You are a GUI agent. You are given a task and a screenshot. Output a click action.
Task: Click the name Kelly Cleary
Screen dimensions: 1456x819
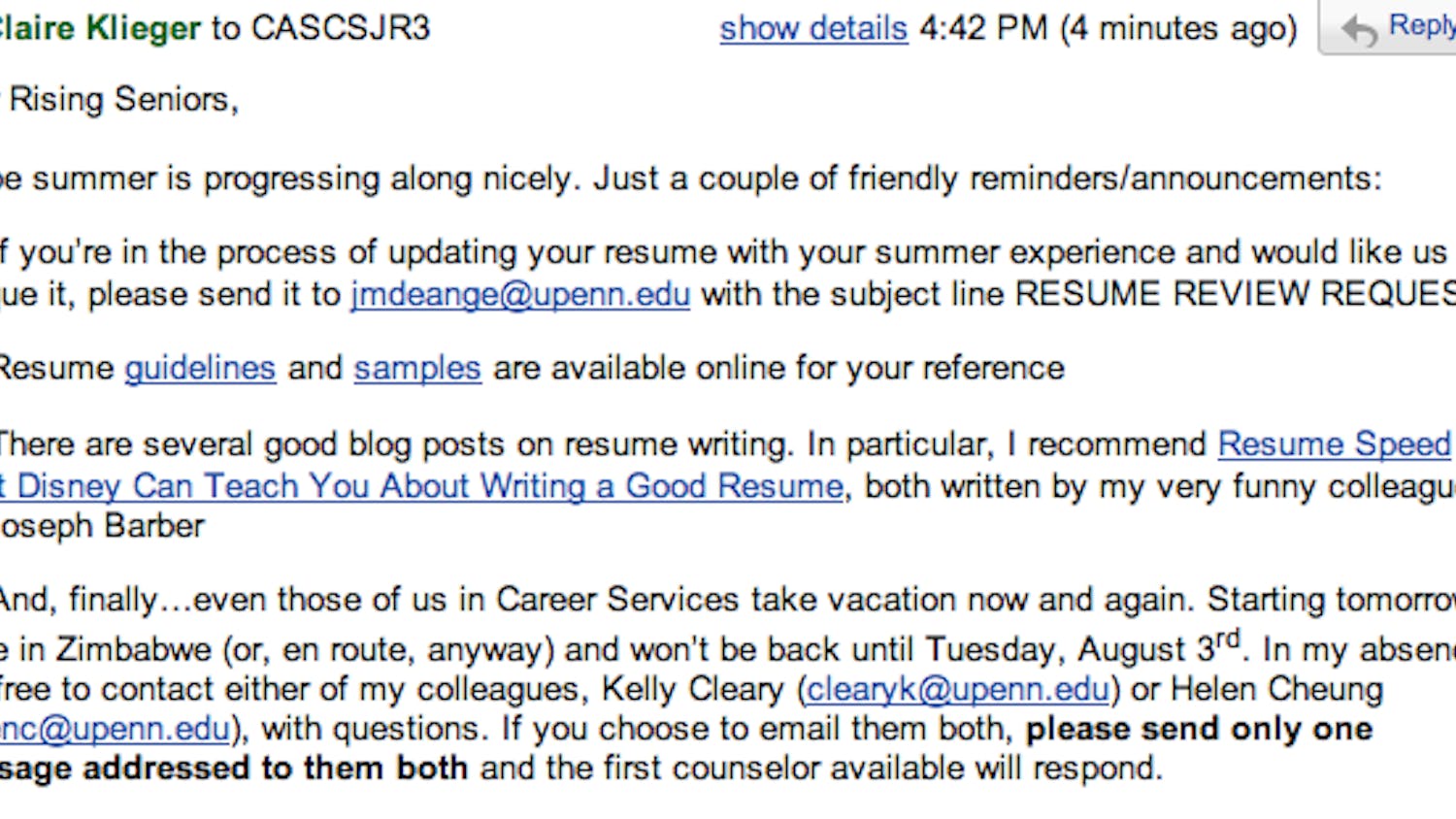[692, 690]
